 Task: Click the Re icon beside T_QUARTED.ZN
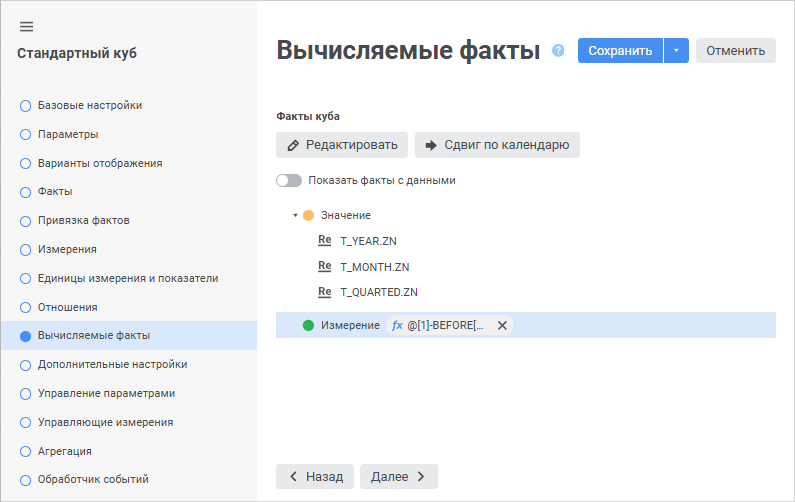click(324, 292)
